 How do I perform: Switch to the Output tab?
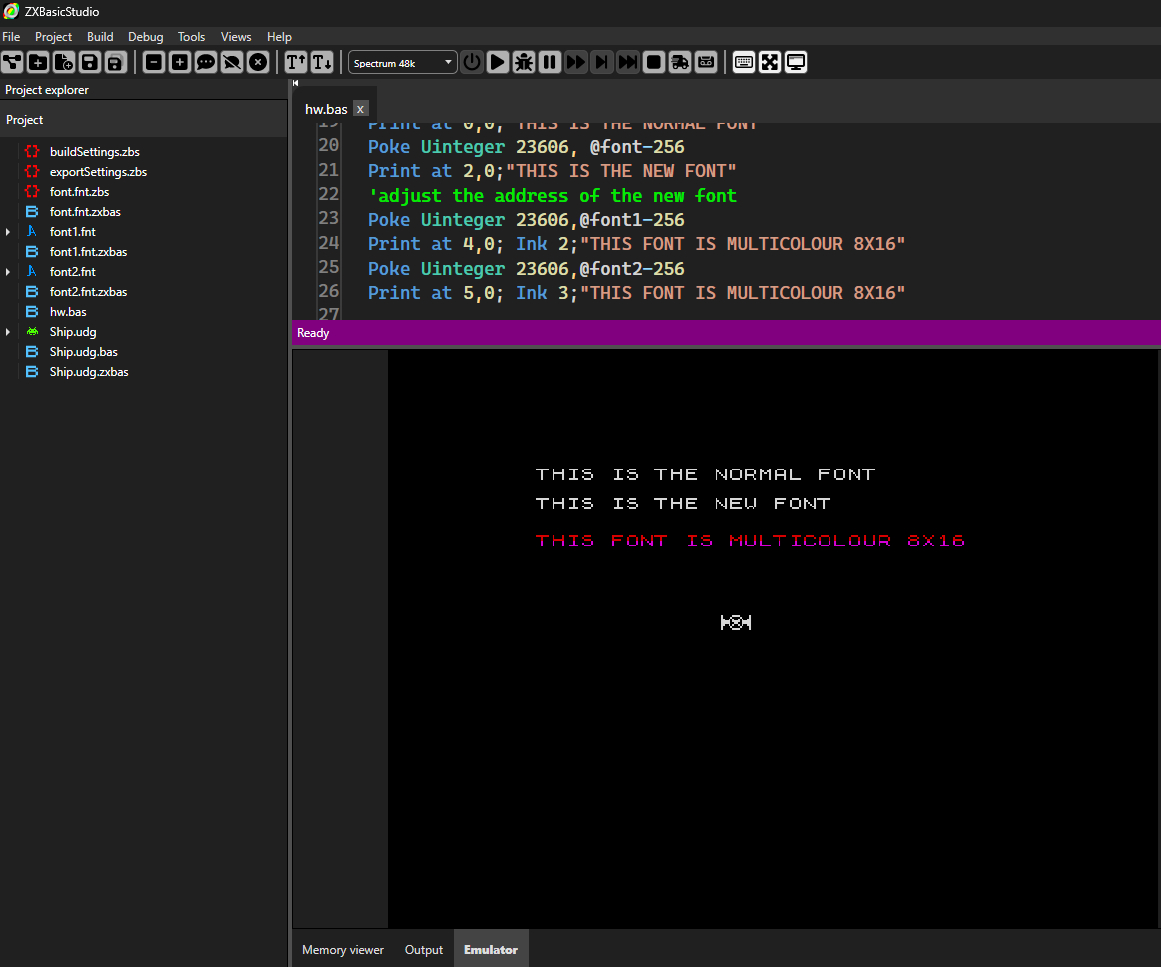click(x=423, y=950)
